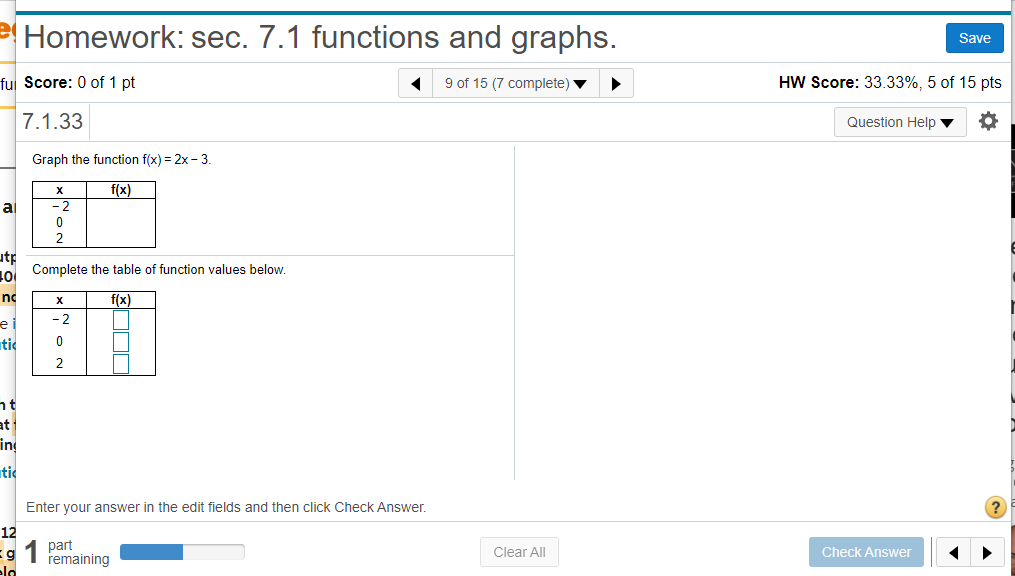1015x576 pixels.
Task: Click the part remaining progress bar
Action: click(x=182, y=551)
